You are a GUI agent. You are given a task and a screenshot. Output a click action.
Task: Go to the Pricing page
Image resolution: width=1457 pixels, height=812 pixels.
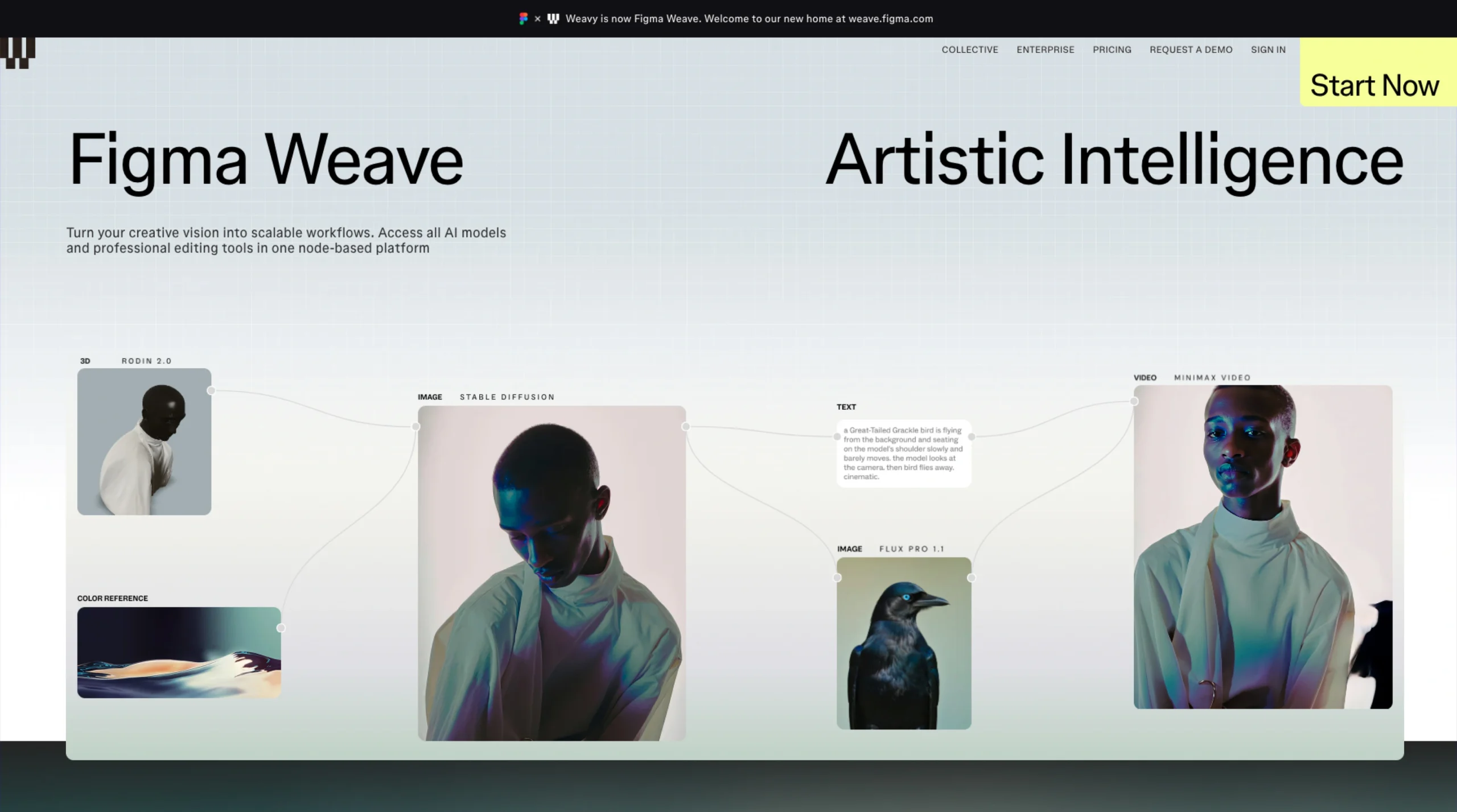[1112, 50]
